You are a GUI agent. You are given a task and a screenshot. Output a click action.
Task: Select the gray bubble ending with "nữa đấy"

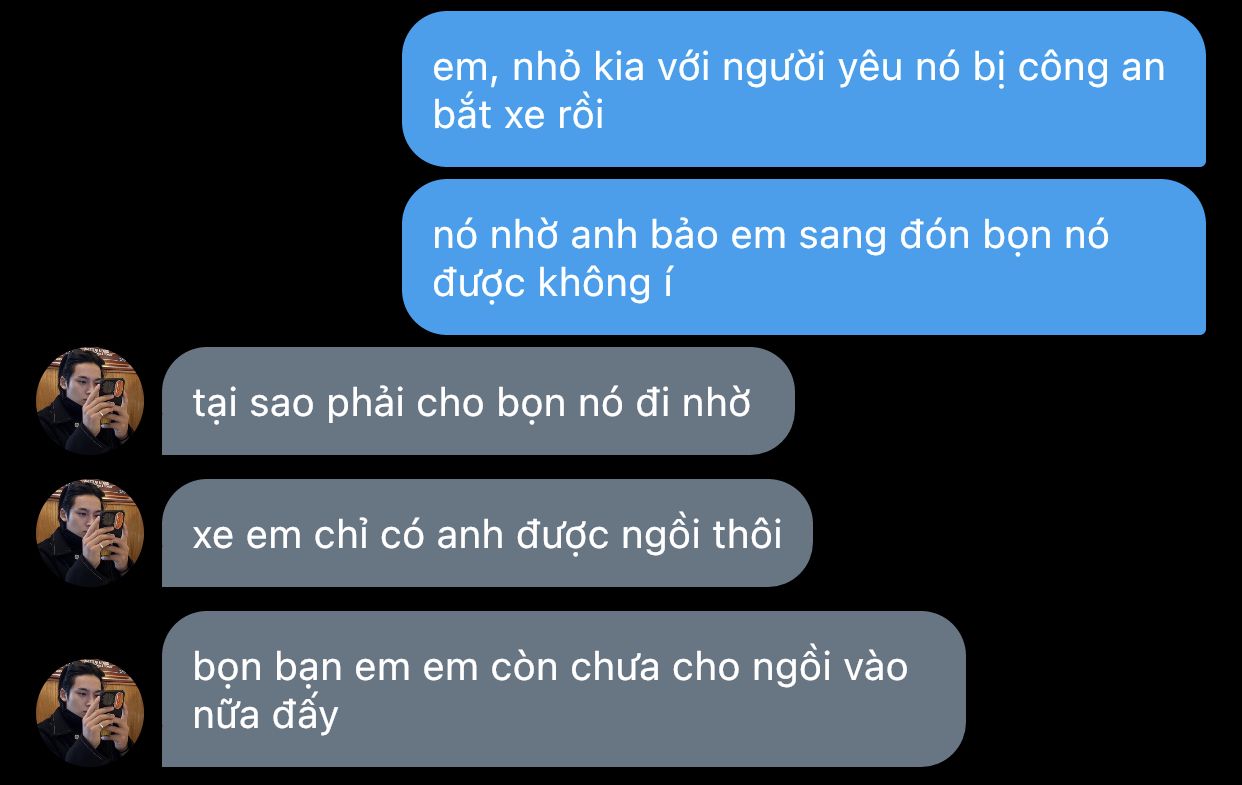click(564, 689)
